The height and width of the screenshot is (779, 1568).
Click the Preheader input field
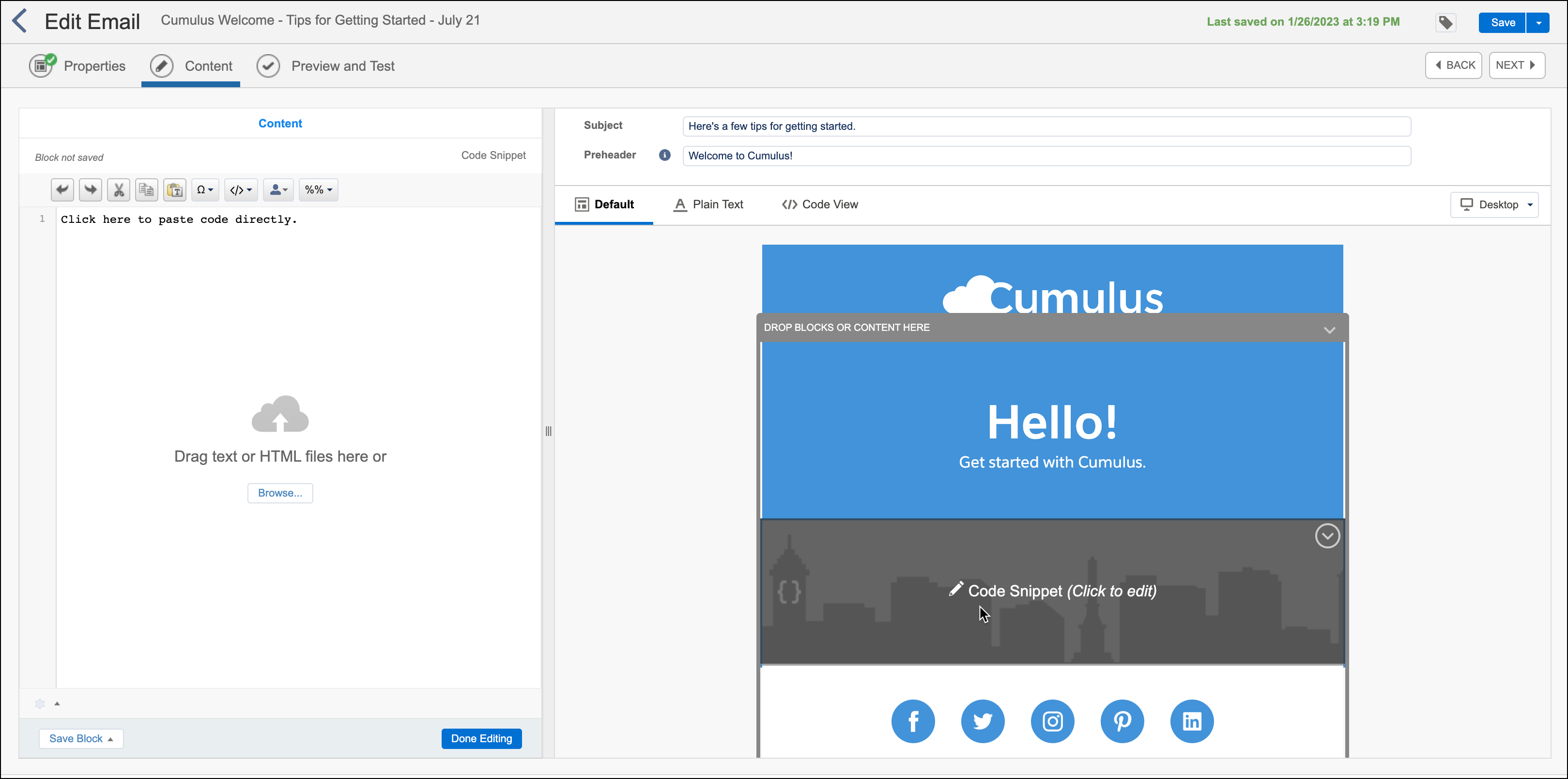(x=1046, y=156)
